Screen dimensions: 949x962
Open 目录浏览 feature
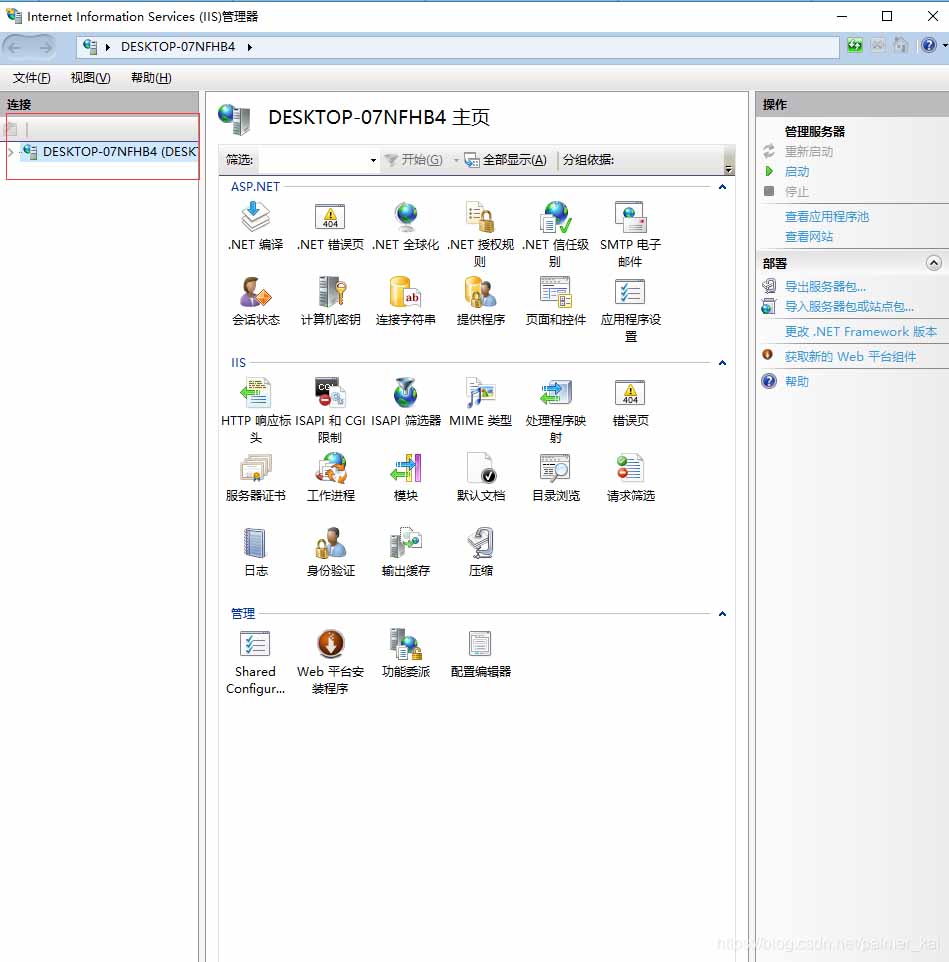556,477
